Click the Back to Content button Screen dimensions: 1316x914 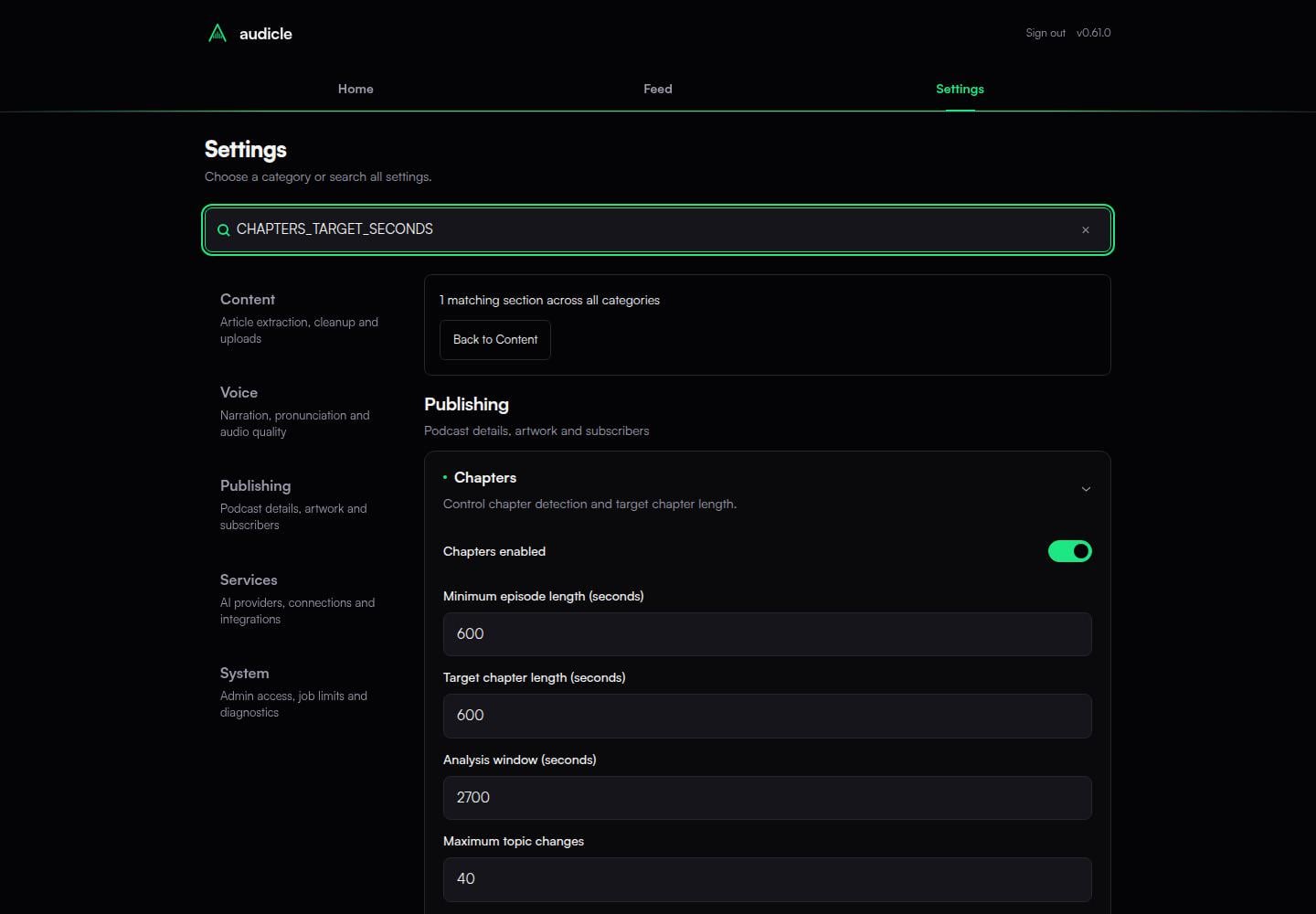pos(495,340)
